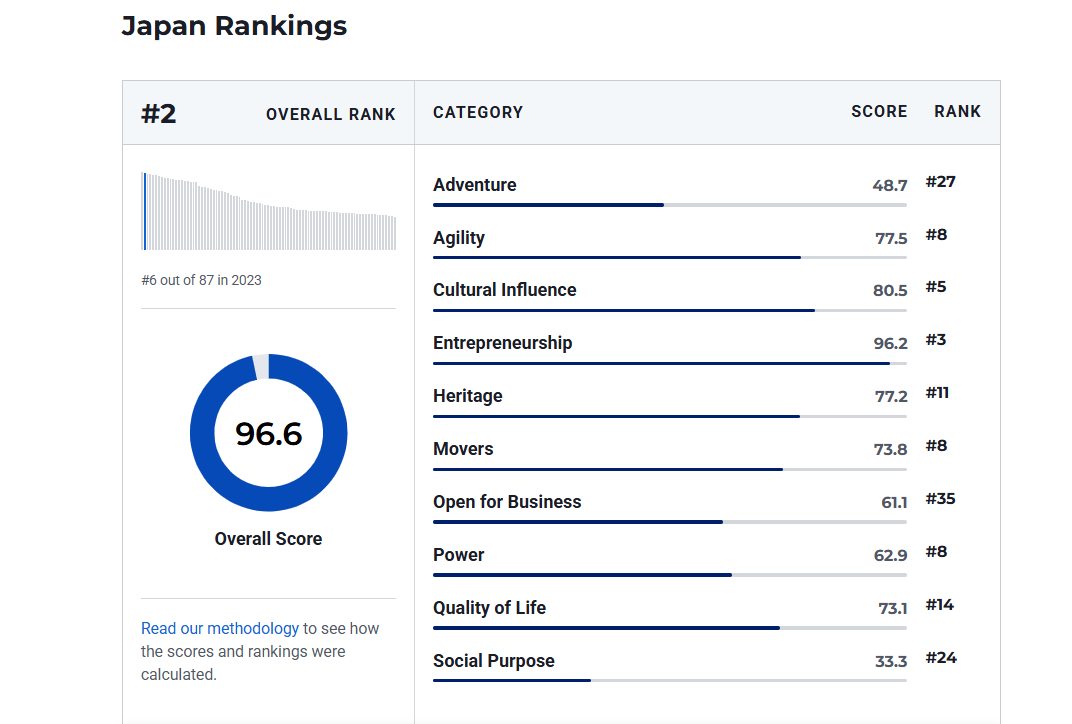The height and width of the screenshot is (724, 1072).
Task: Click the Agility score bar
Action: 669,257
